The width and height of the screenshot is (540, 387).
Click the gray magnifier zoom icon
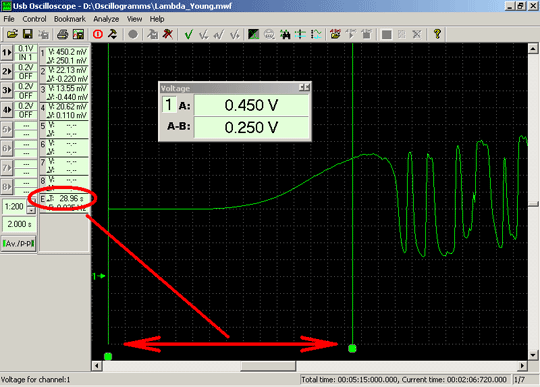[269, 34]
